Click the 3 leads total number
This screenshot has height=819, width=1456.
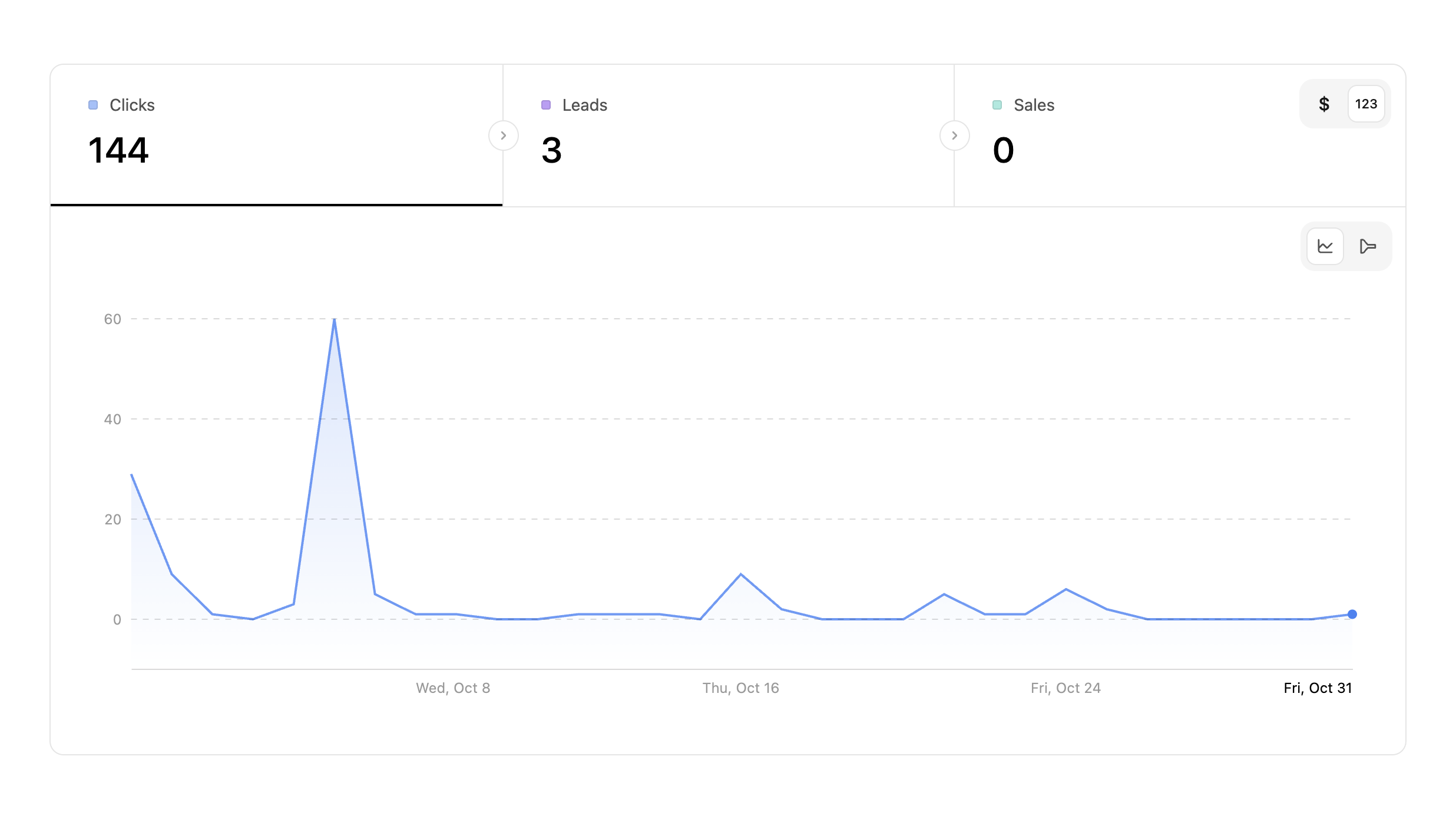(551, 150)
